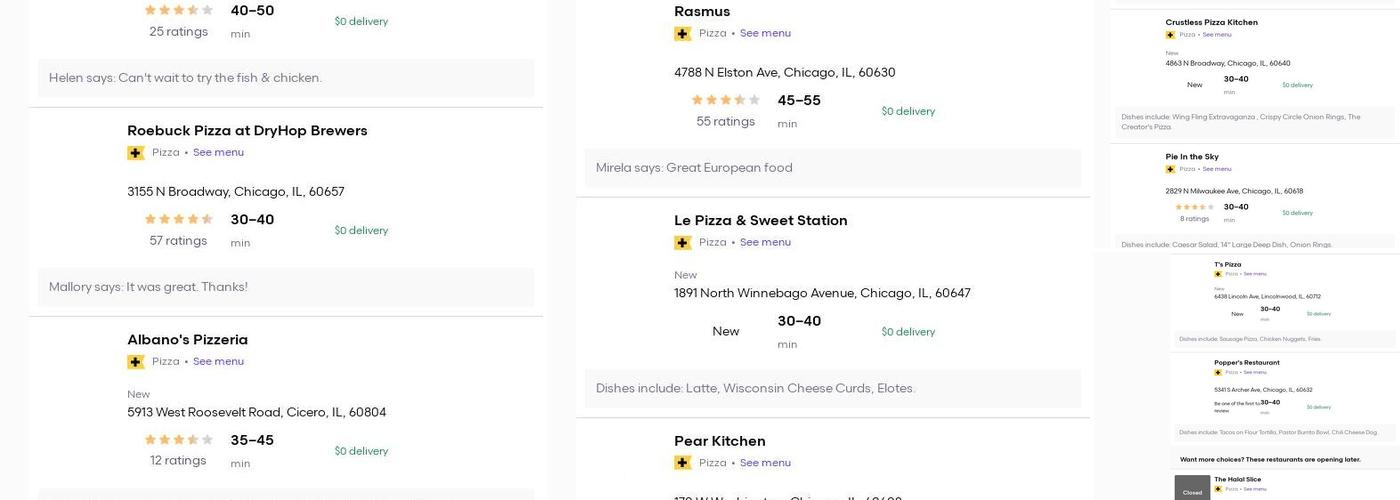1400x500 pixels.
Task: Click the yellow plus badge under Rasmus
Action: pyautogui.click(x=683, y=34)
